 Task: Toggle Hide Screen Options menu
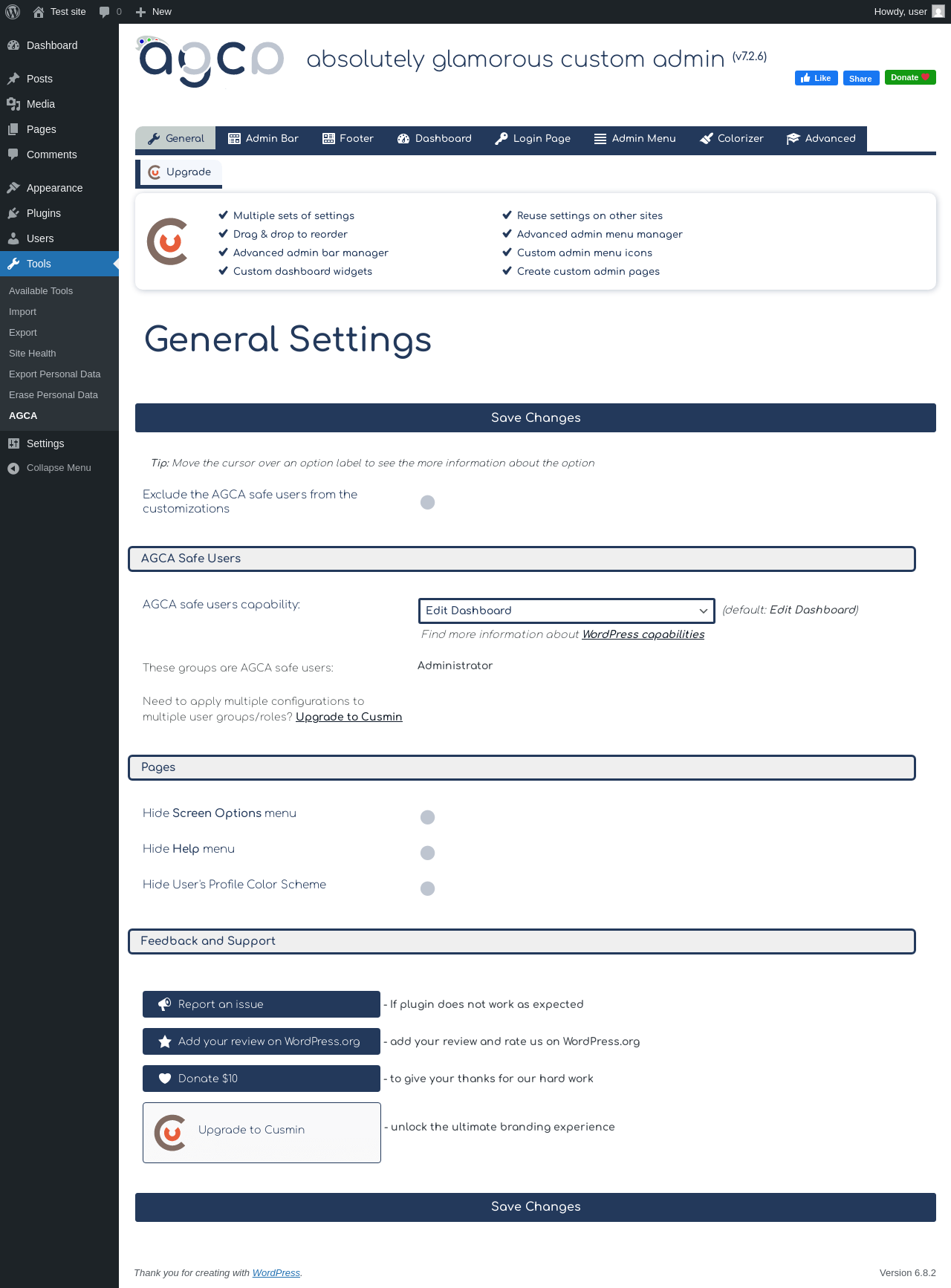pos(427,817)
